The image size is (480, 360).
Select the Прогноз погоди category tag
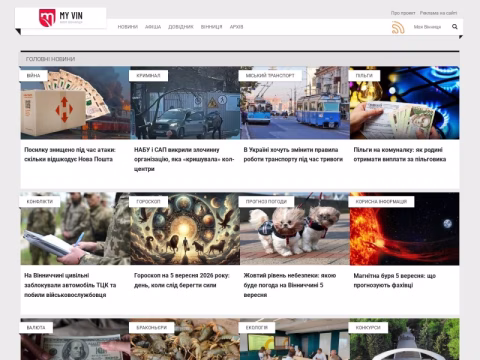[x=266, y=201]
